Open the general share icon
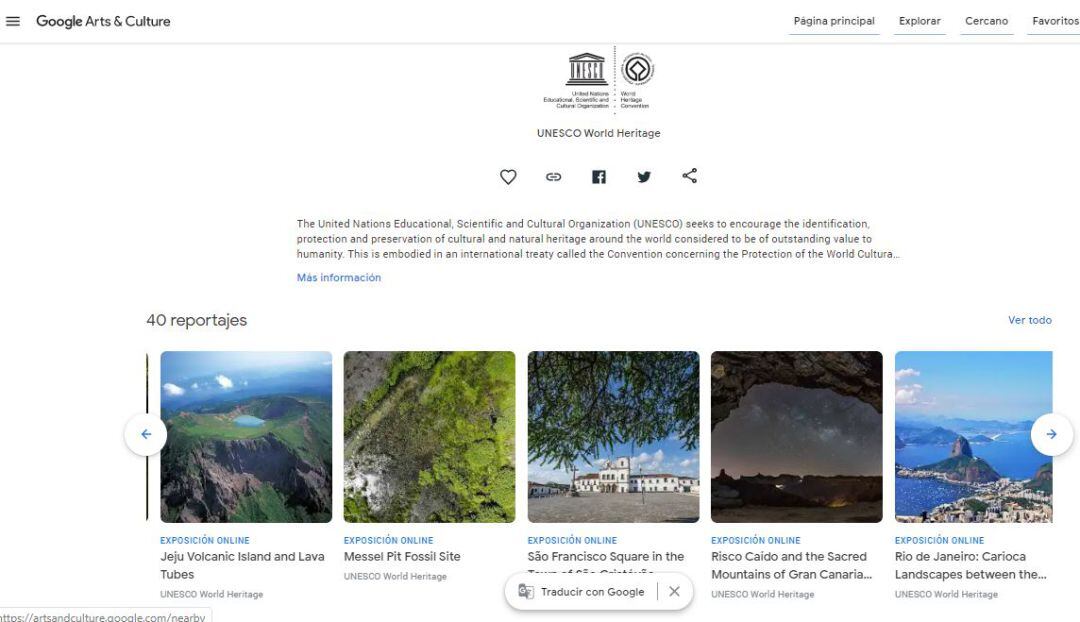The image size is (1080, 622). pos(689,176)
